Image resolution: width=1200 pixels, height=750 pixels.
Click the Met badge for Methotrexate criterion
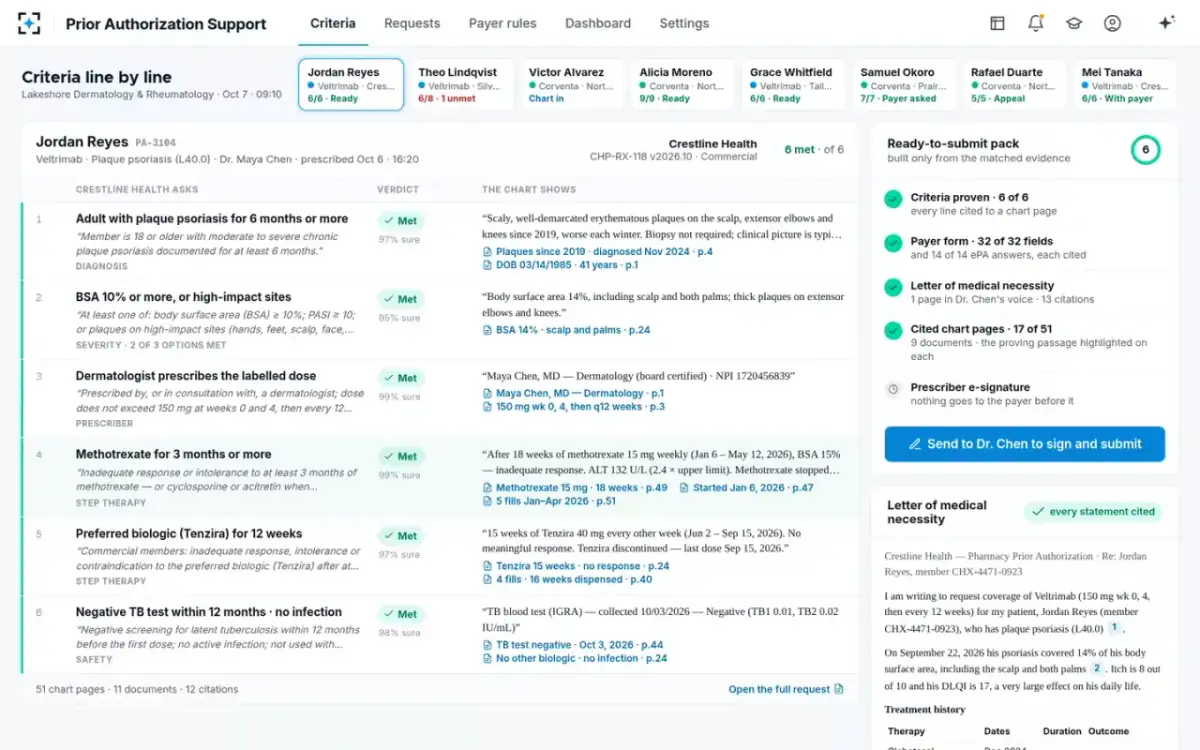pos(401,456)
